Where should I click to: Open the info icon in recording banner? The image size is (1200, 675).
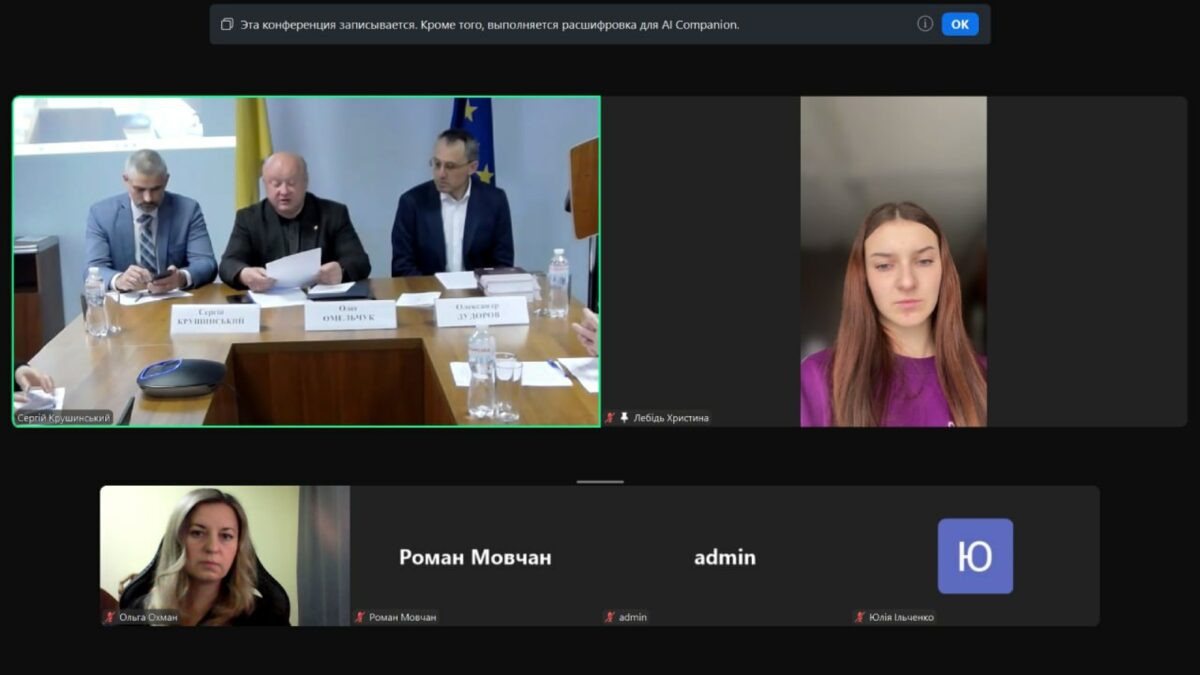tap(925, 24)
